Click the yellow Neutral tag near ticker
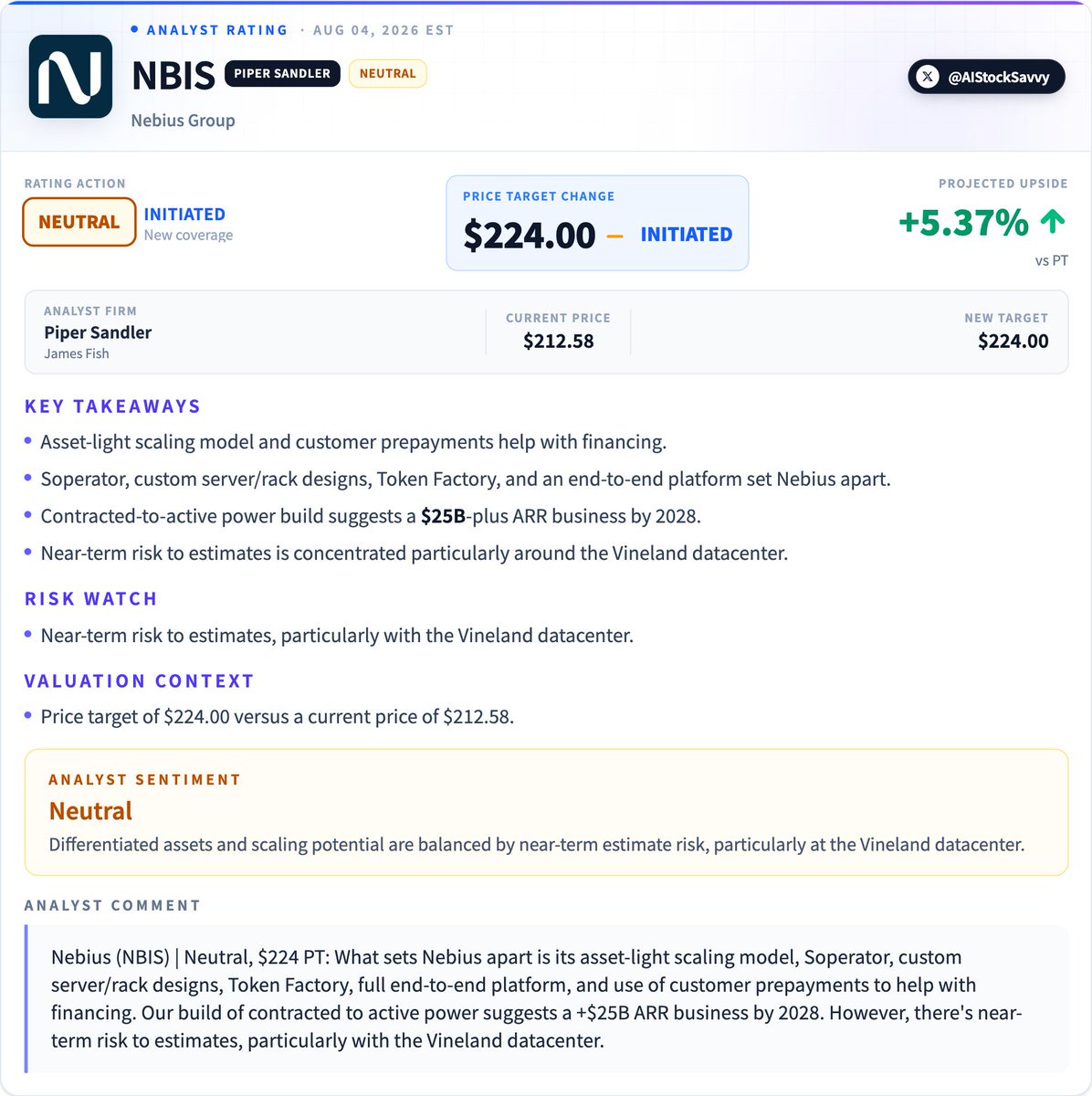This screenshot has height=1096, width=1092. click(x=387, y=73)
